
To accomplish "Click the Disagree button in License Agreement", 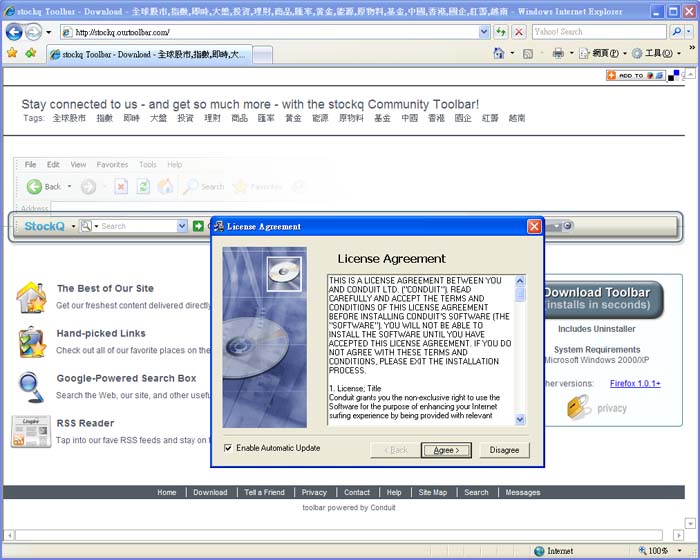I will click(504, 450).
